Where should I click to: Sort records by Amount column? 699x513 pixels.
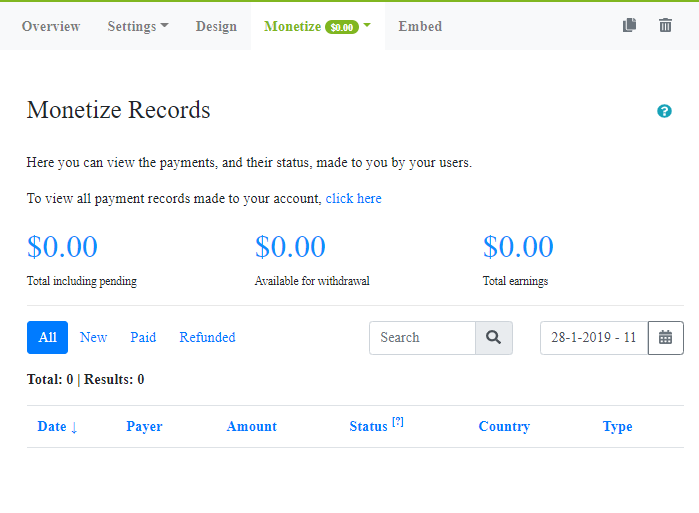click(x=251, y=427)
